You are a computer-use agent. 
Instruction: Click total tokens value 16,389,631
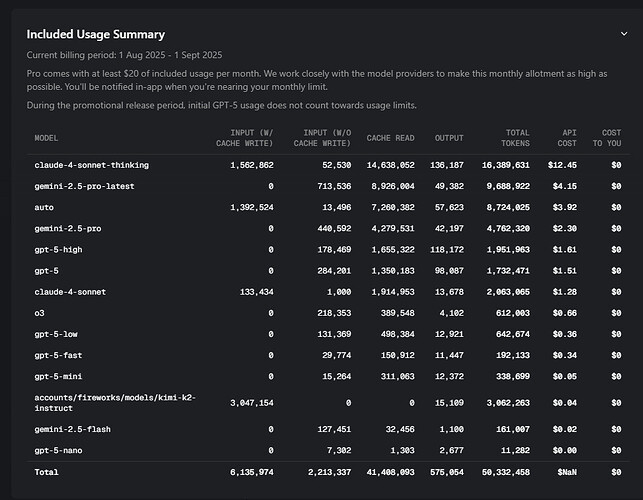click(506, 165)
